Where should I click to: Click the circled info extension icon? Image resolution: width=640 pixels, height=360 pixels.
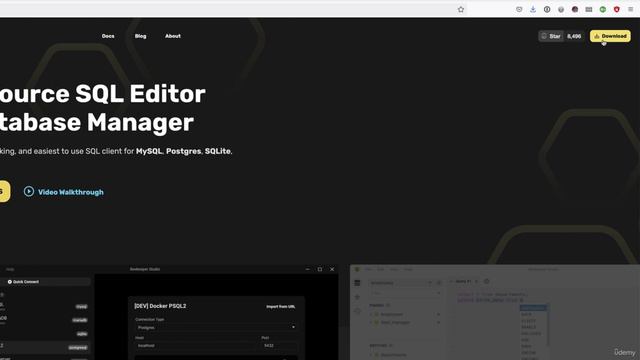coord(547,9)
